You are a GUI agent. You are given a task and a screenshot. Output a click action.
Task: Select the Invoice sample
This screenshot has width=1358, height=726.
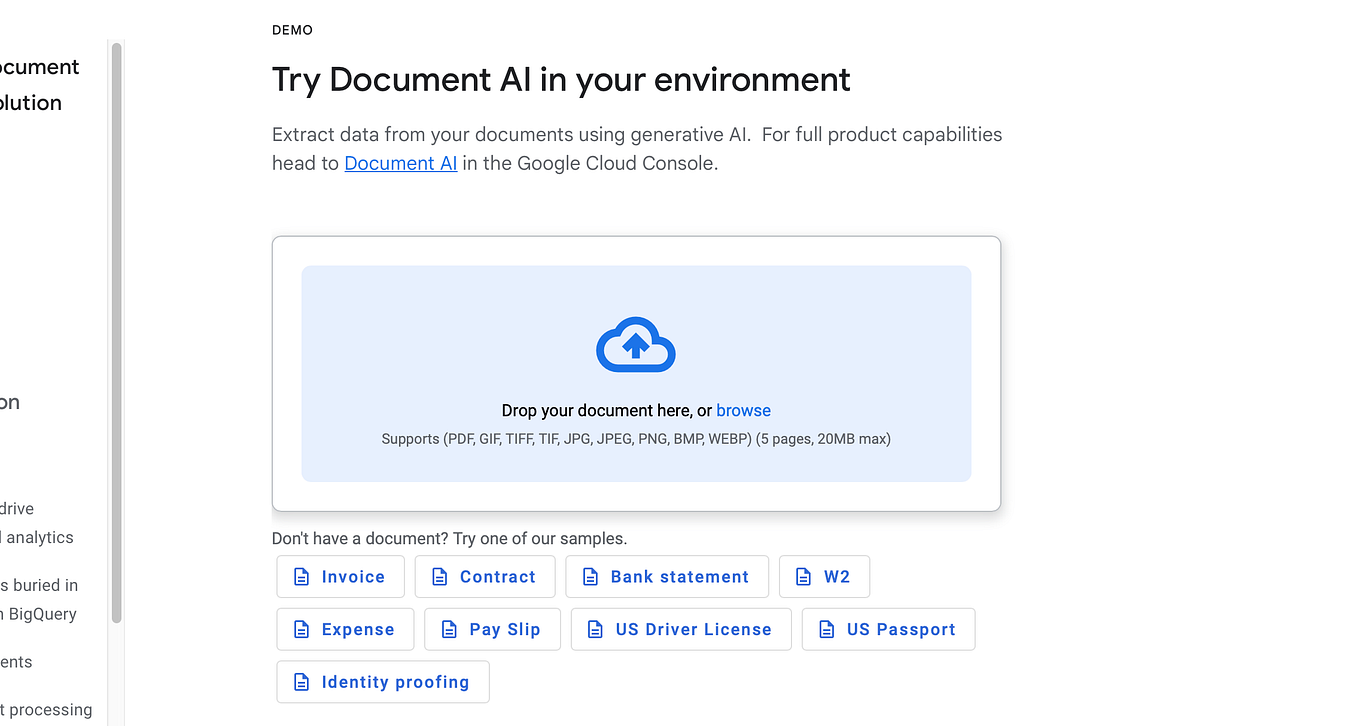point(340,576)
